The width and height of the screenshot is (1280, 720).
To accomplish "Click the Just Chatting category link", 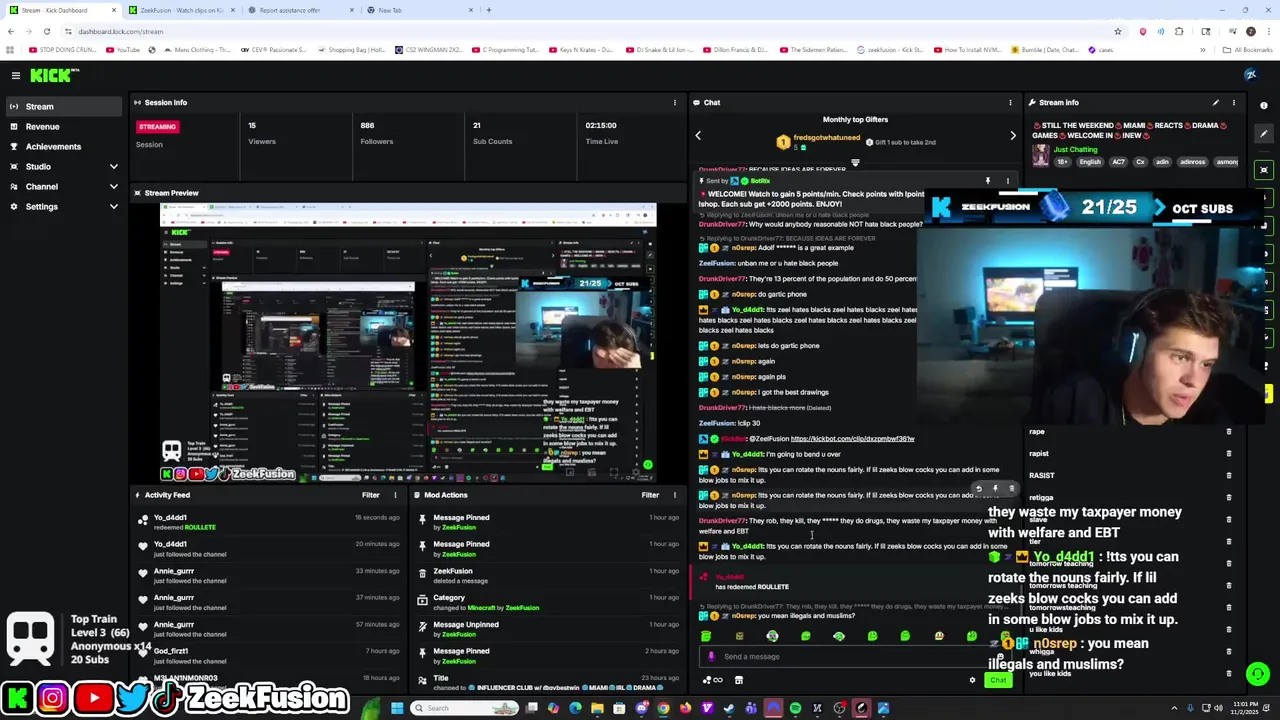I will click(x=1075, y=149).
